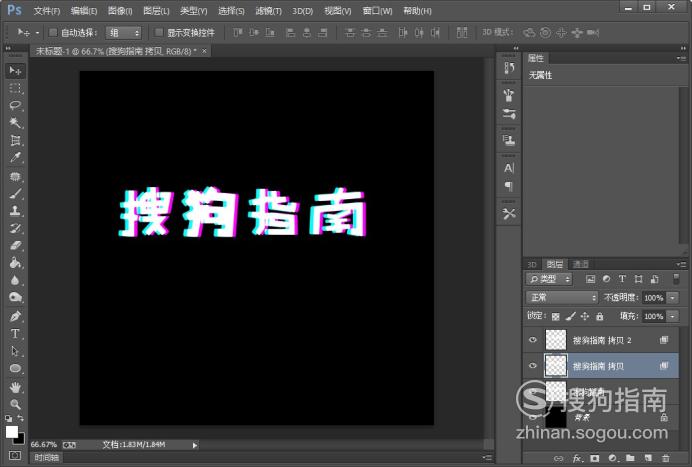The width and height of the screenshot is (692, 467).
Task: Create a new layer group
Action: (630, 458)
